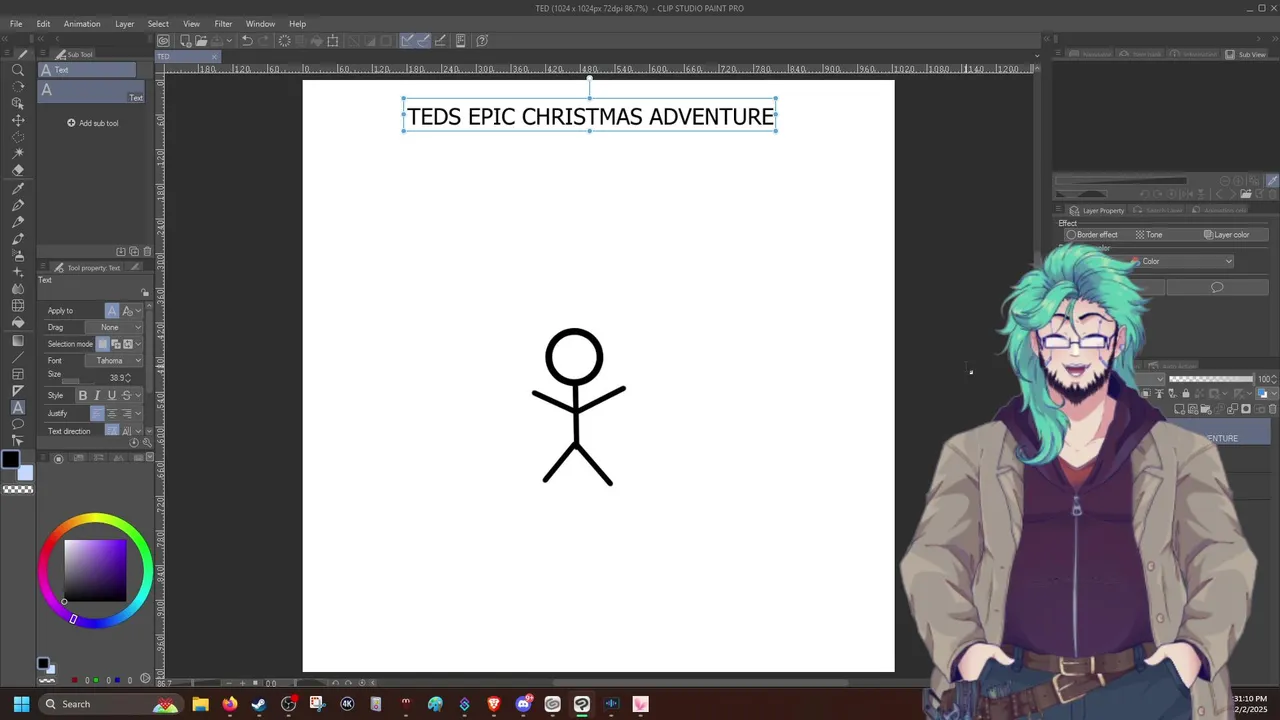Click the wrench icon in tool property
Image resolution: width=1280 pixels, height=720 pixels.
pos(147,442)
